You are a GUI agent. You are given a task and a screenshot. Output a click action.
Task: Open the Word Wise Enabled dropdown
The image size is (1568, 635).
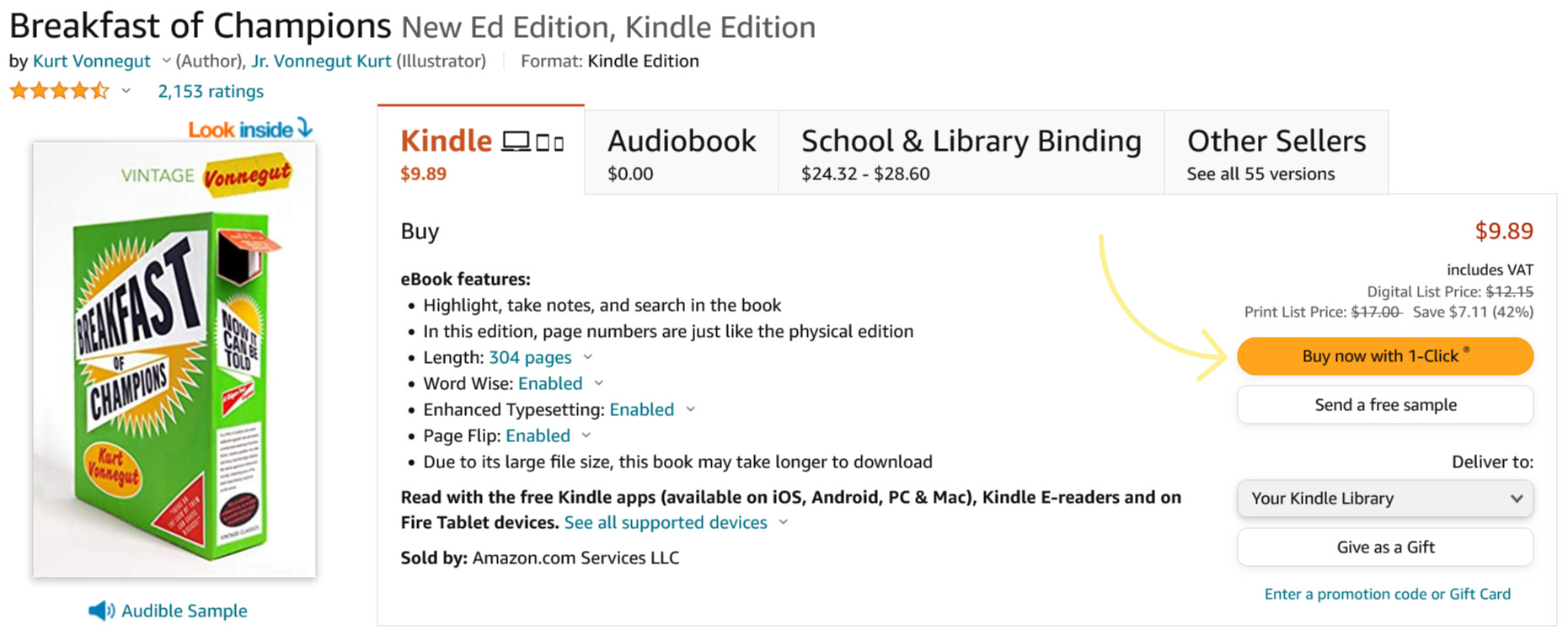click(598, 383)
